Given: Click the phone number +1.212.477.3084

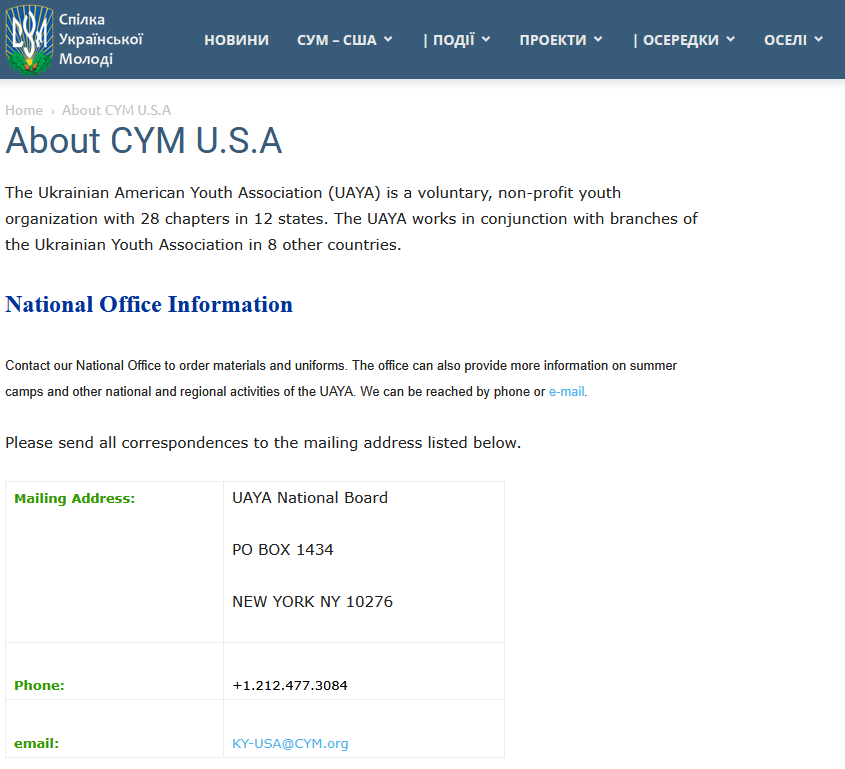Looking at the screenshot, I should 290,685.
